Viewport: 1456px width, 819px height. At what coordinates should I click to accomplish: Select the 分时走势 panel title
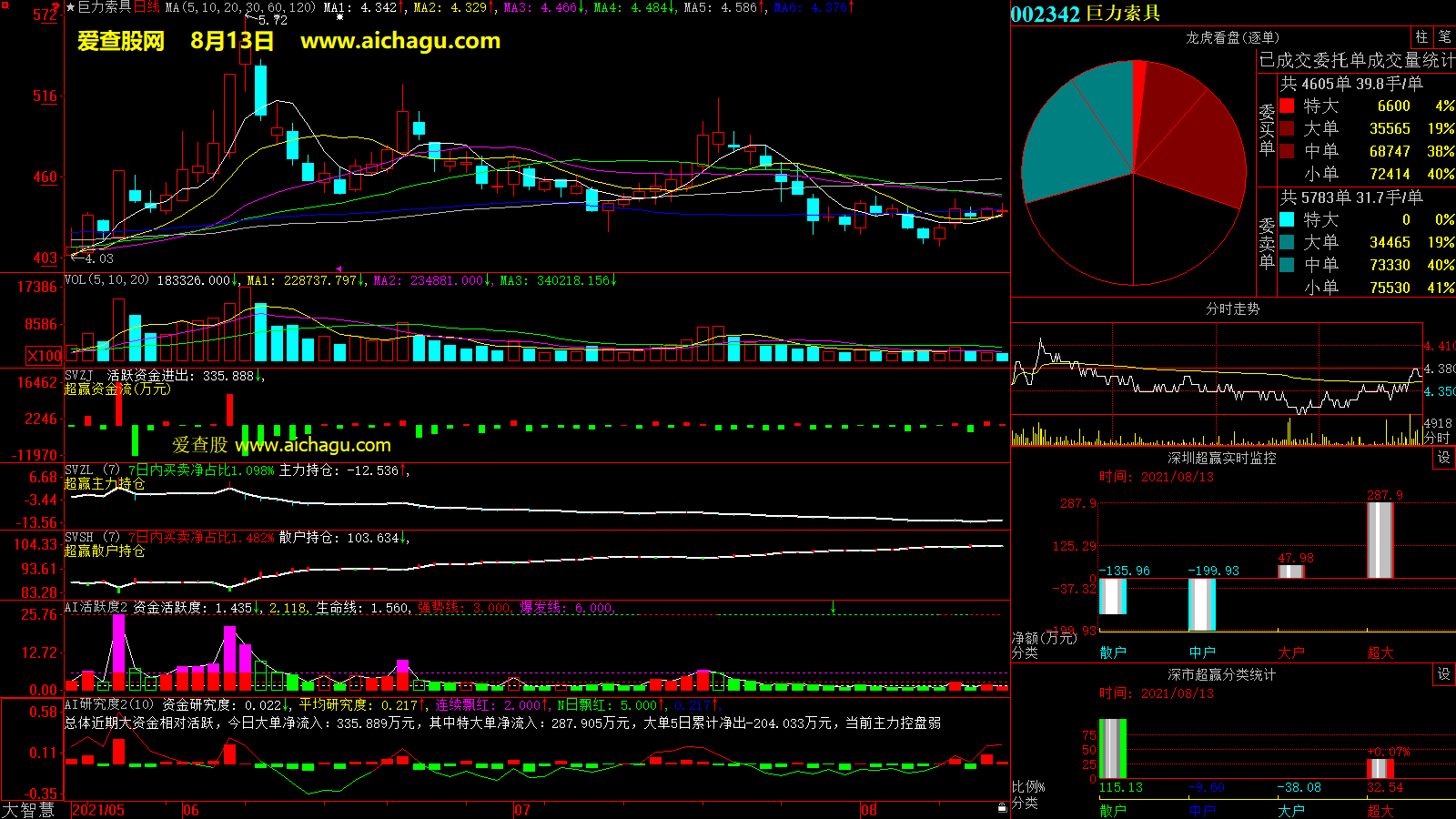[x=1232, y=308]
